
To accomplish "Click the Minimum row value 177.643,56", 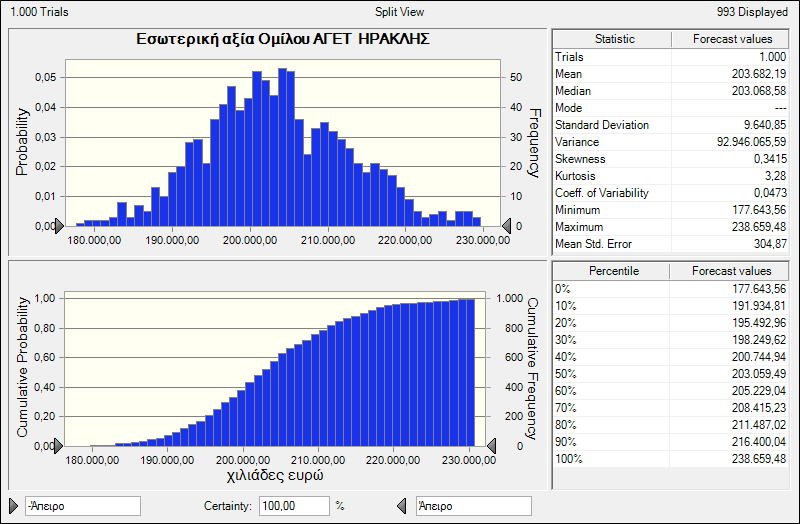I will click(759, 210).
